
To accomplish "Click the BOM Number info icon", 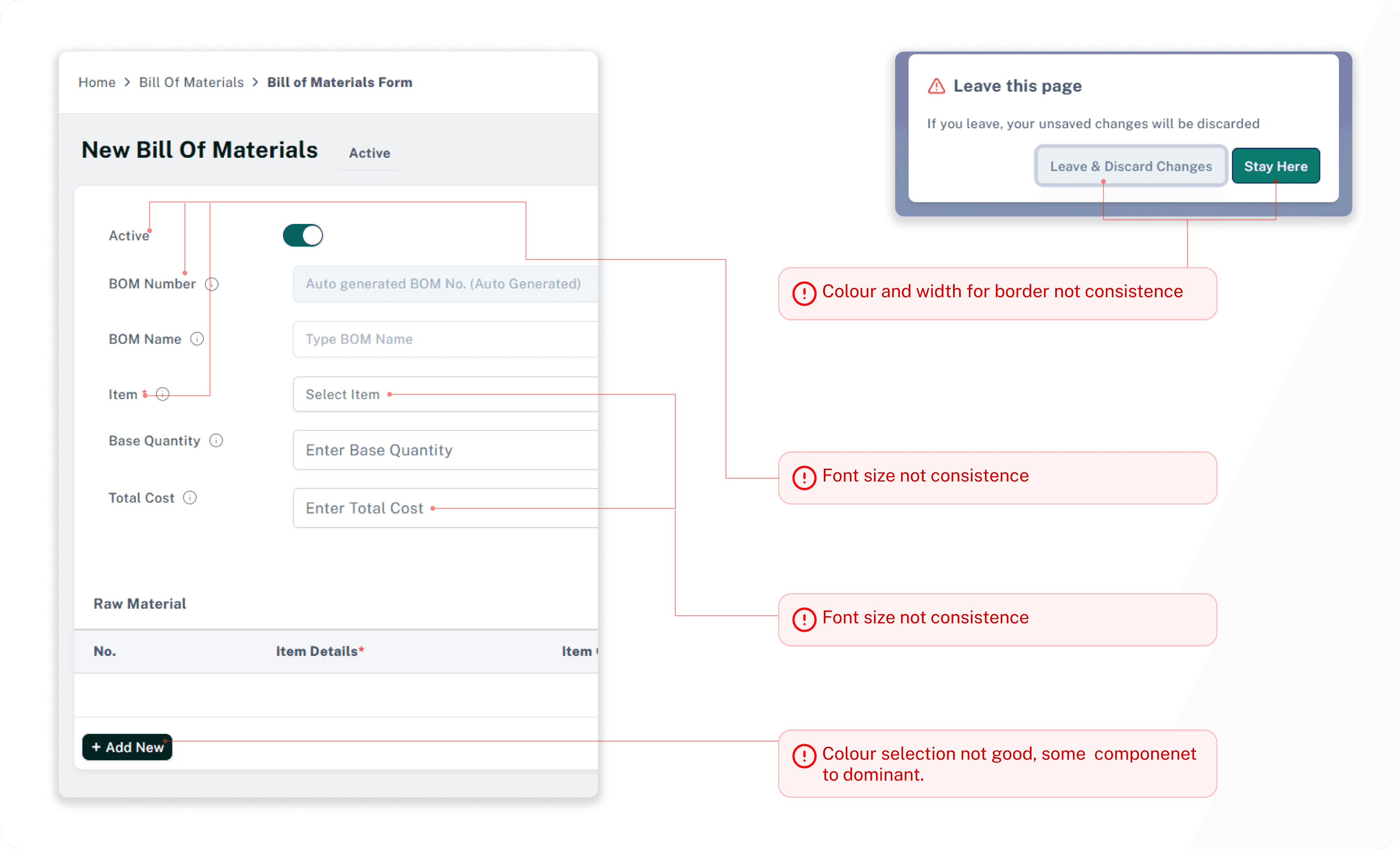I will click(x=211, y=283).
